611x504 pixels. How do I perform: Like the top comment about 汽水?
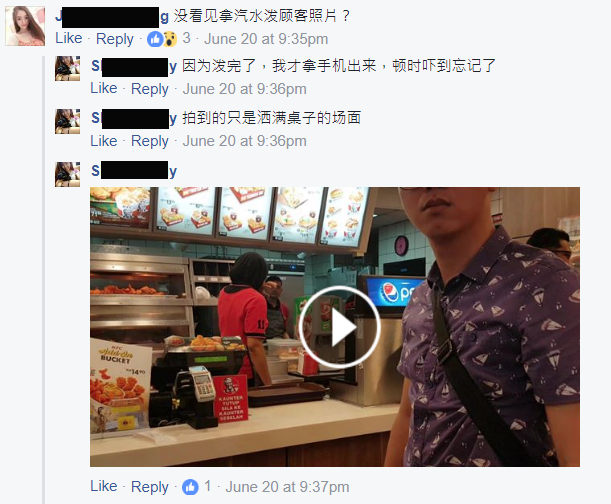(x=69, y=38)
